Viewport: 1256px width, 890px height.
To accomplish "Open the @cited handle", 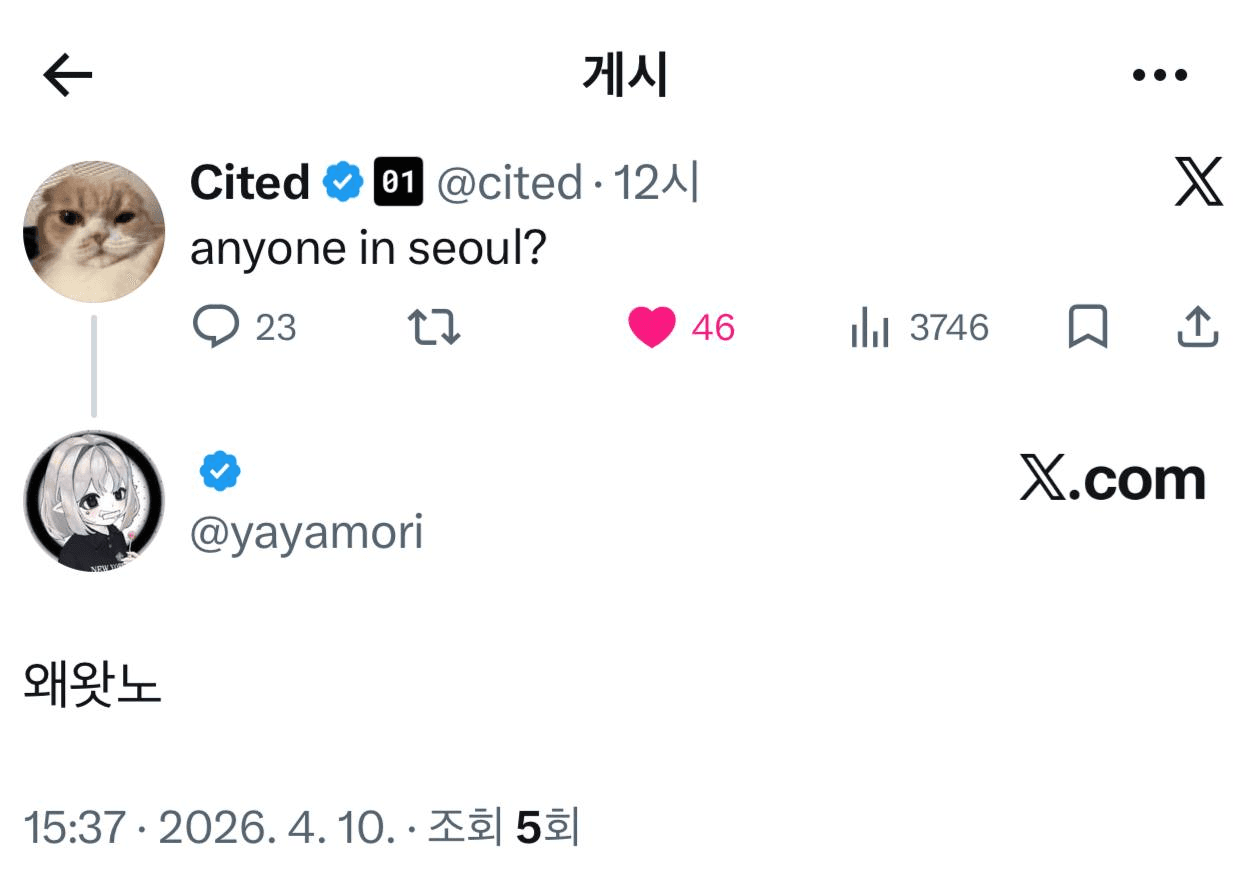I will [509, 183].
